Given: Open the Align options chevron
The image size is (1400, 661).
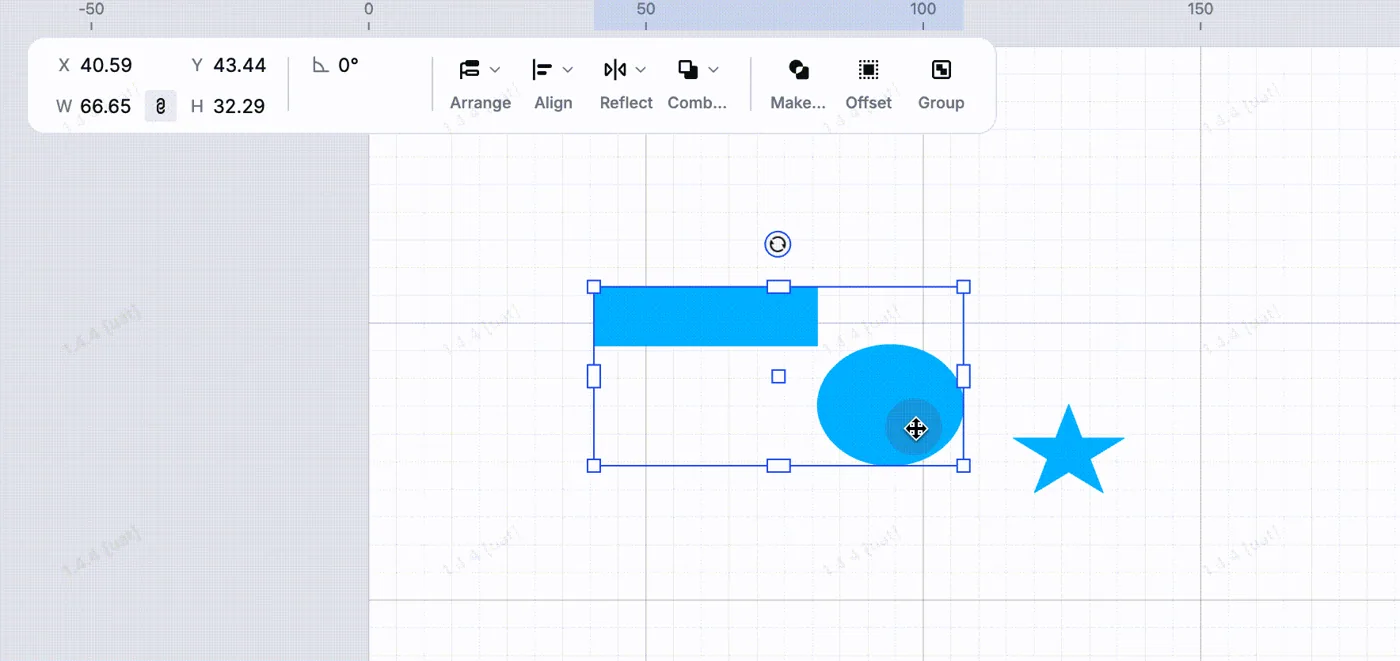Looking at the screenshot, I should pyautogui.click(x=568, y=70).
